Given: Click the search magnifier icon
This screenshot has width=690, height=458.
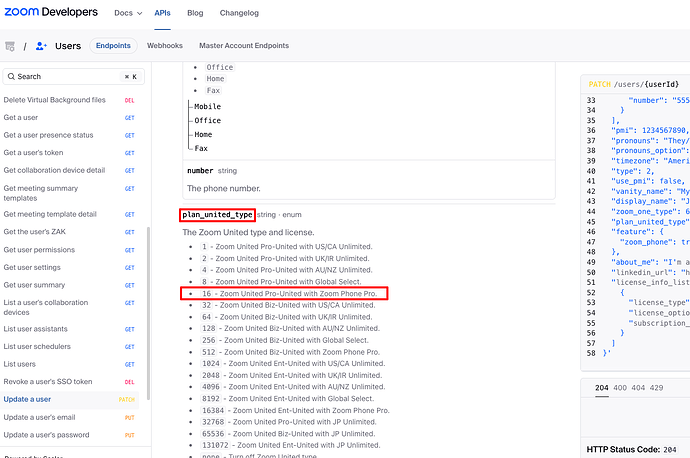Looking at the screenshot, I should point(11,77).
